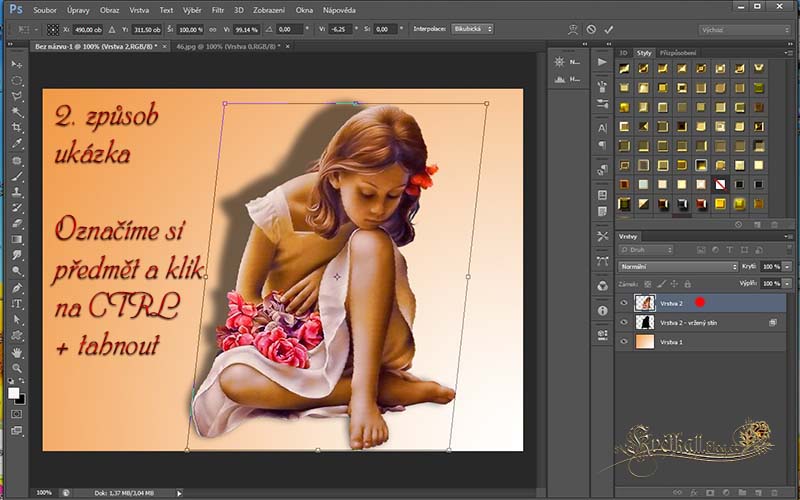Screen dimensions: 800x500
Task: Select the Pen tool
Action: (17, 288)
